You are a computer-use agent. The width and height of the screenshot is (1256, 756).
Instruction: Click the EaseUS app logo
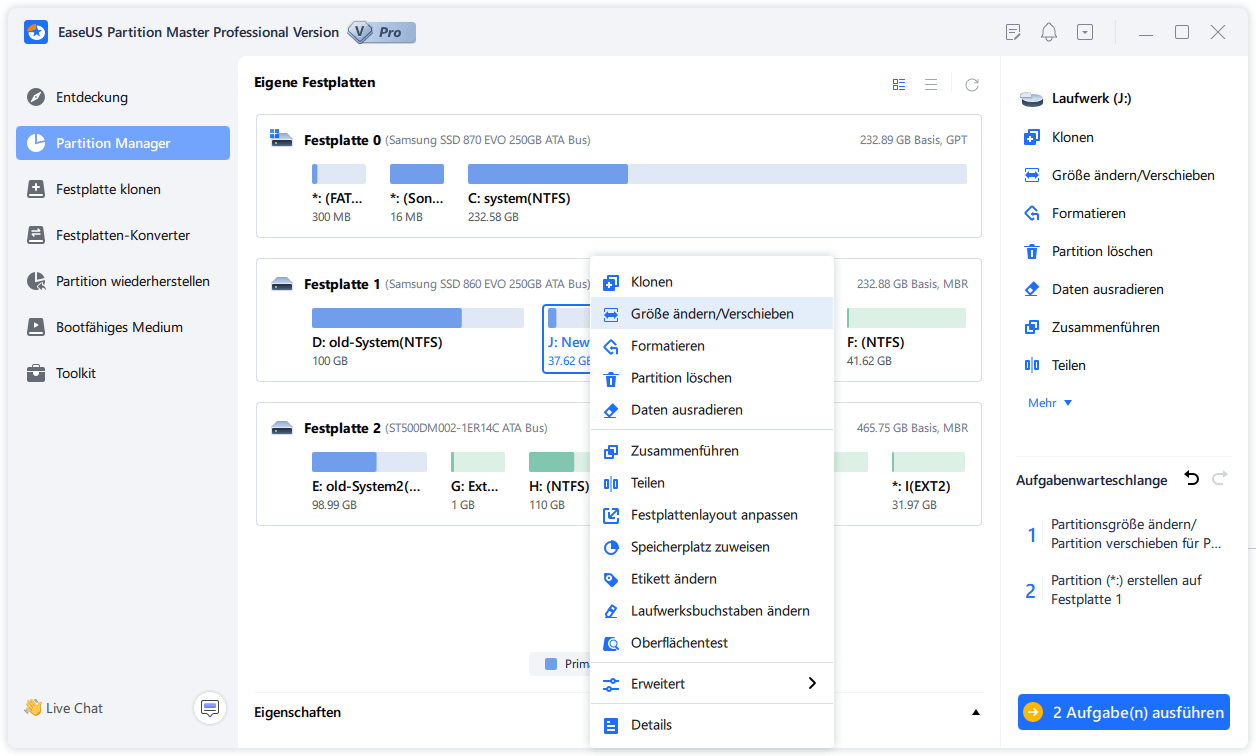point(37,32)
